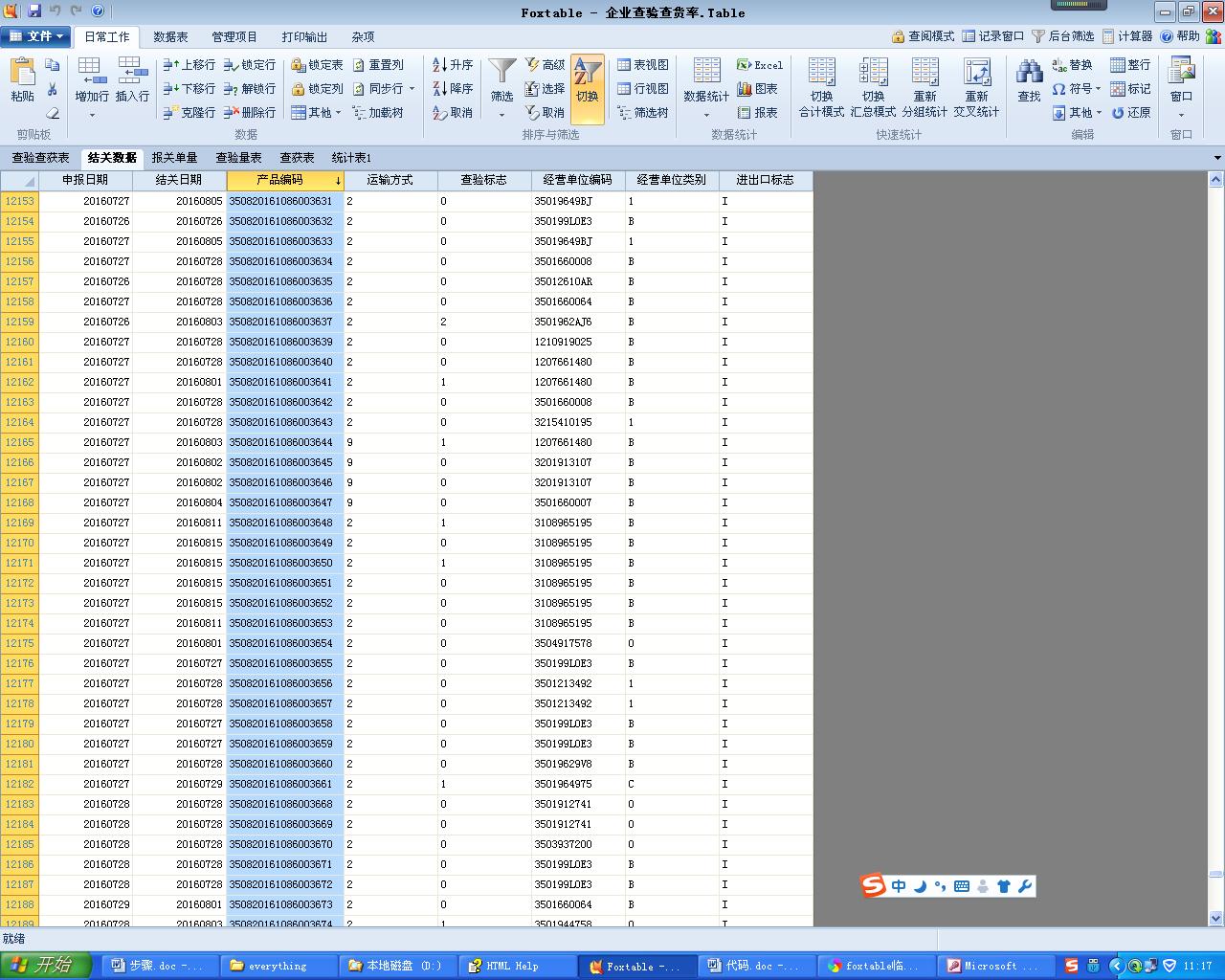The width and height of the screenshot is (1225, 980).
Task: Toggle 锁定行 row lock
Action: point(250,65)
